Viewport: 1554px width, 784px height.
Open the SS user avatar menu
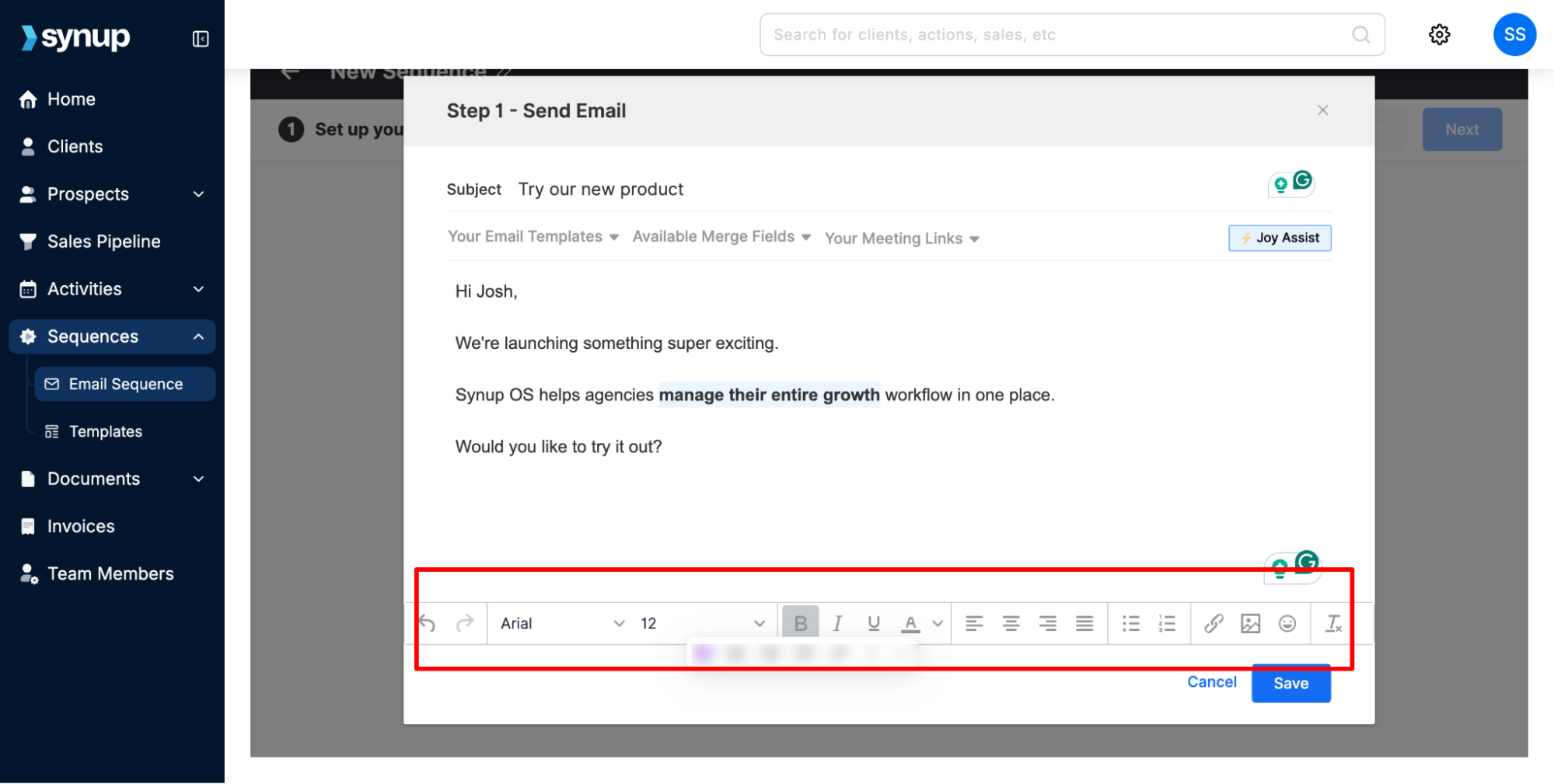(1514, 34)
